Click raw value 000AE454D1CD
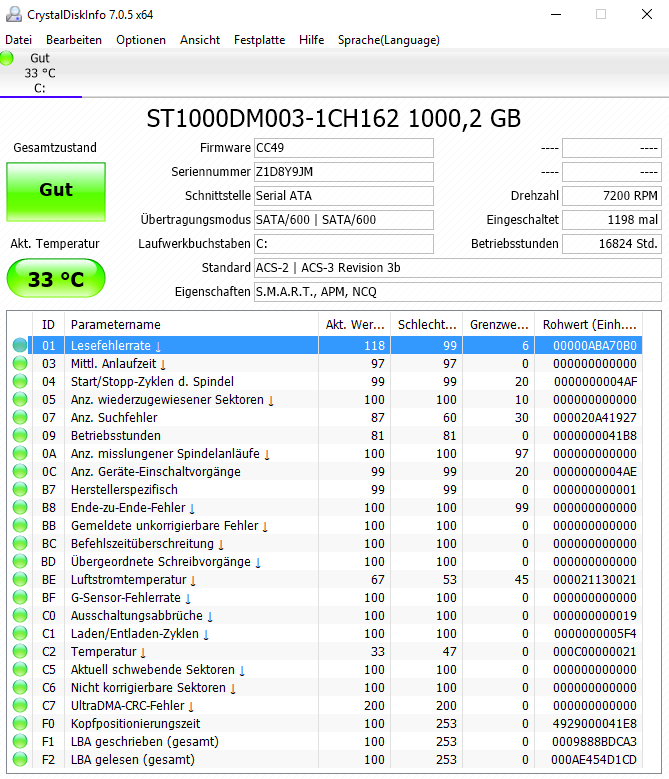Screen dimensions: 669x779 click(x=594, y=760)
